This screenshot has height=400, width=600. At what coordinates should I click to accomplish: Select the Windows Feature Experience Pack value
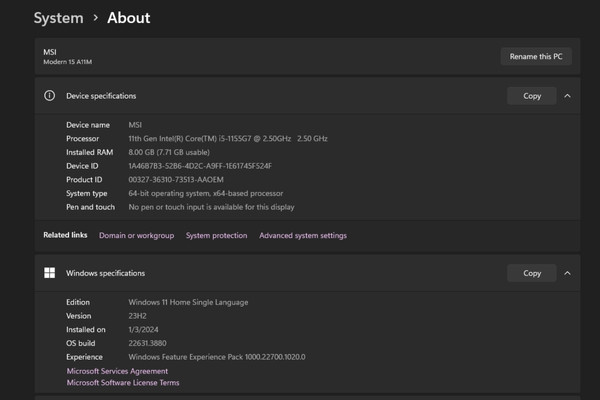point(217,357)
